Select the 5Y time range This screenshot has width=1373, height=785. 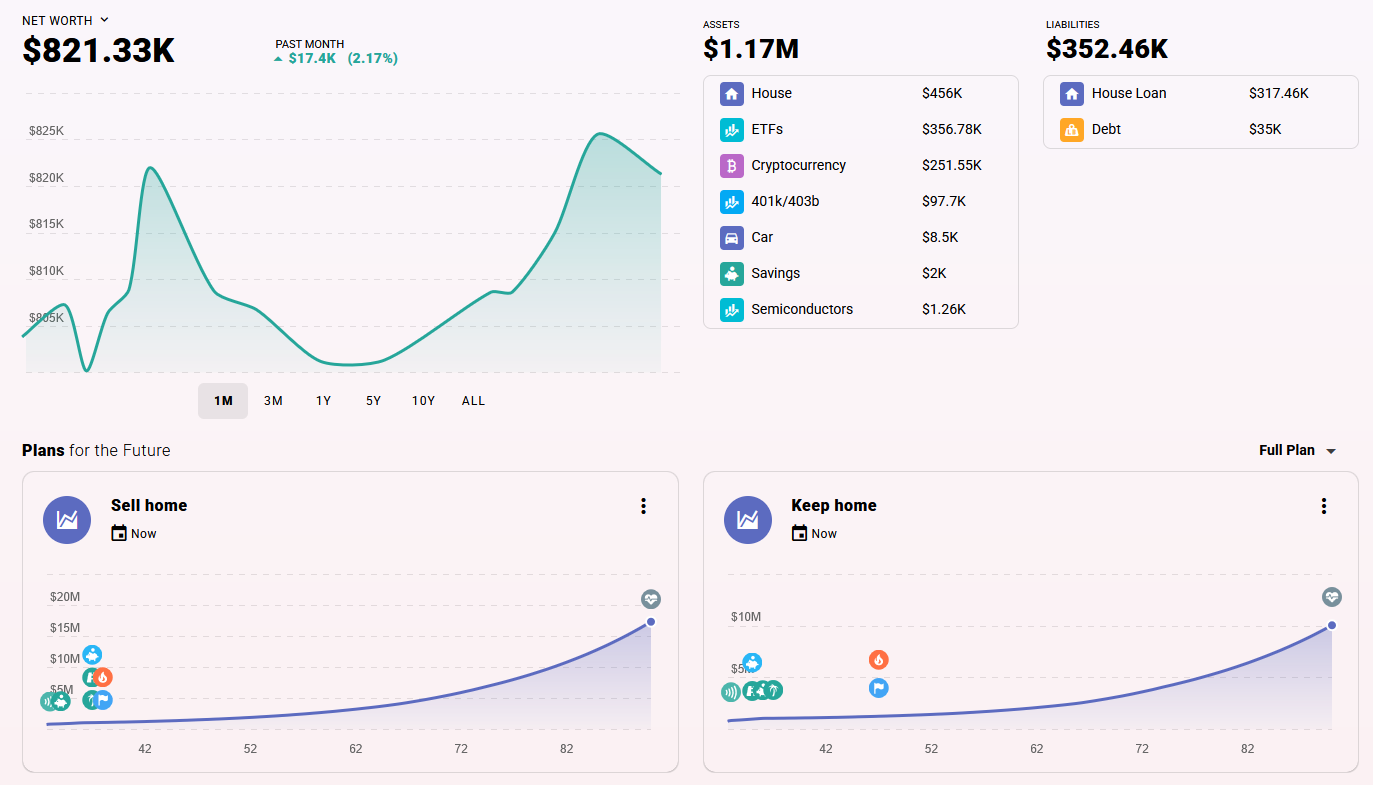click(x=373, y=401)
